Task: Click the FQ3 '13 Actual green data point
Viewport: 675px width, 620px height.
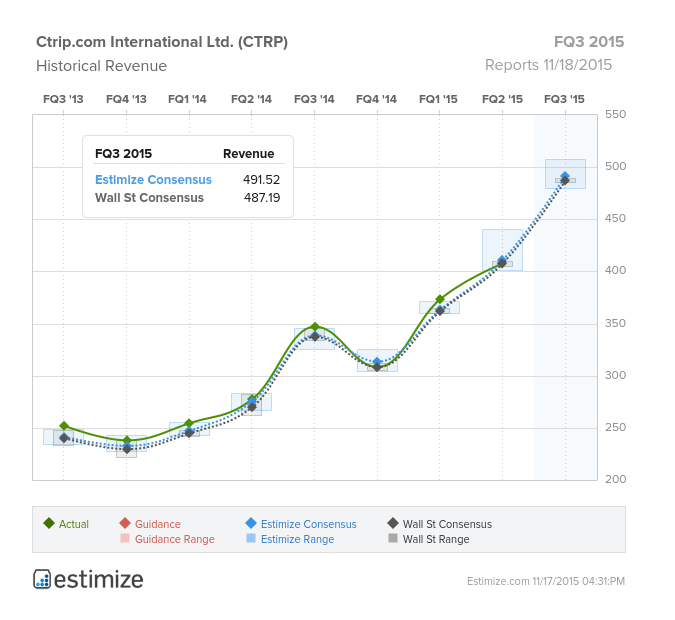Action: coord(64,426)
